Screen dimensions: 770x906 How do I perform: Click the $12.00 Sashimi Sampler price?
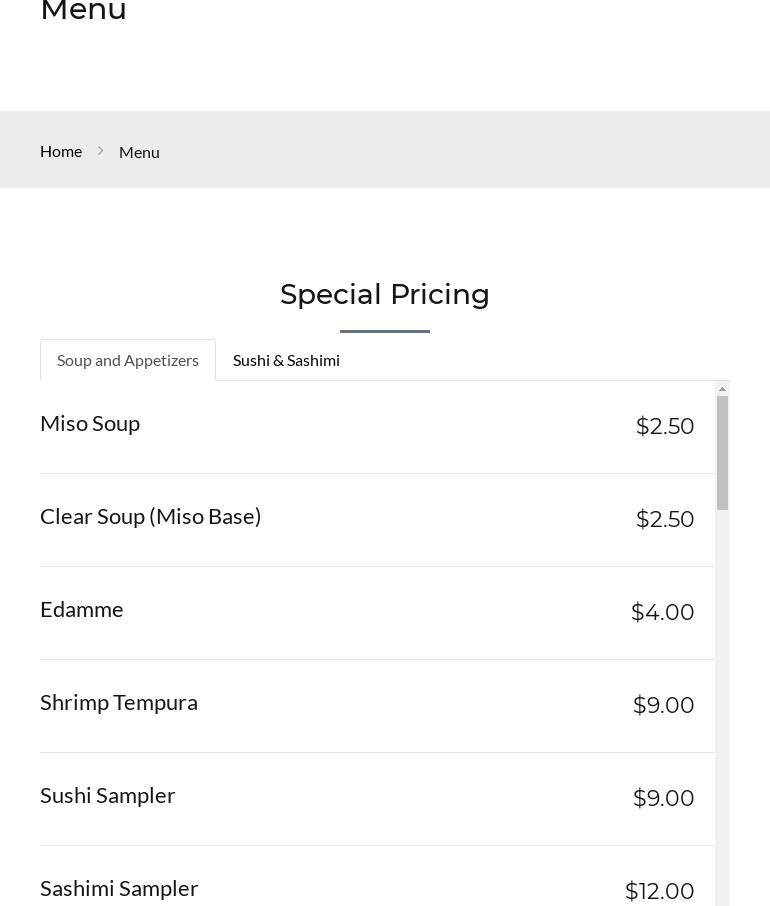(x=659, y=891)
